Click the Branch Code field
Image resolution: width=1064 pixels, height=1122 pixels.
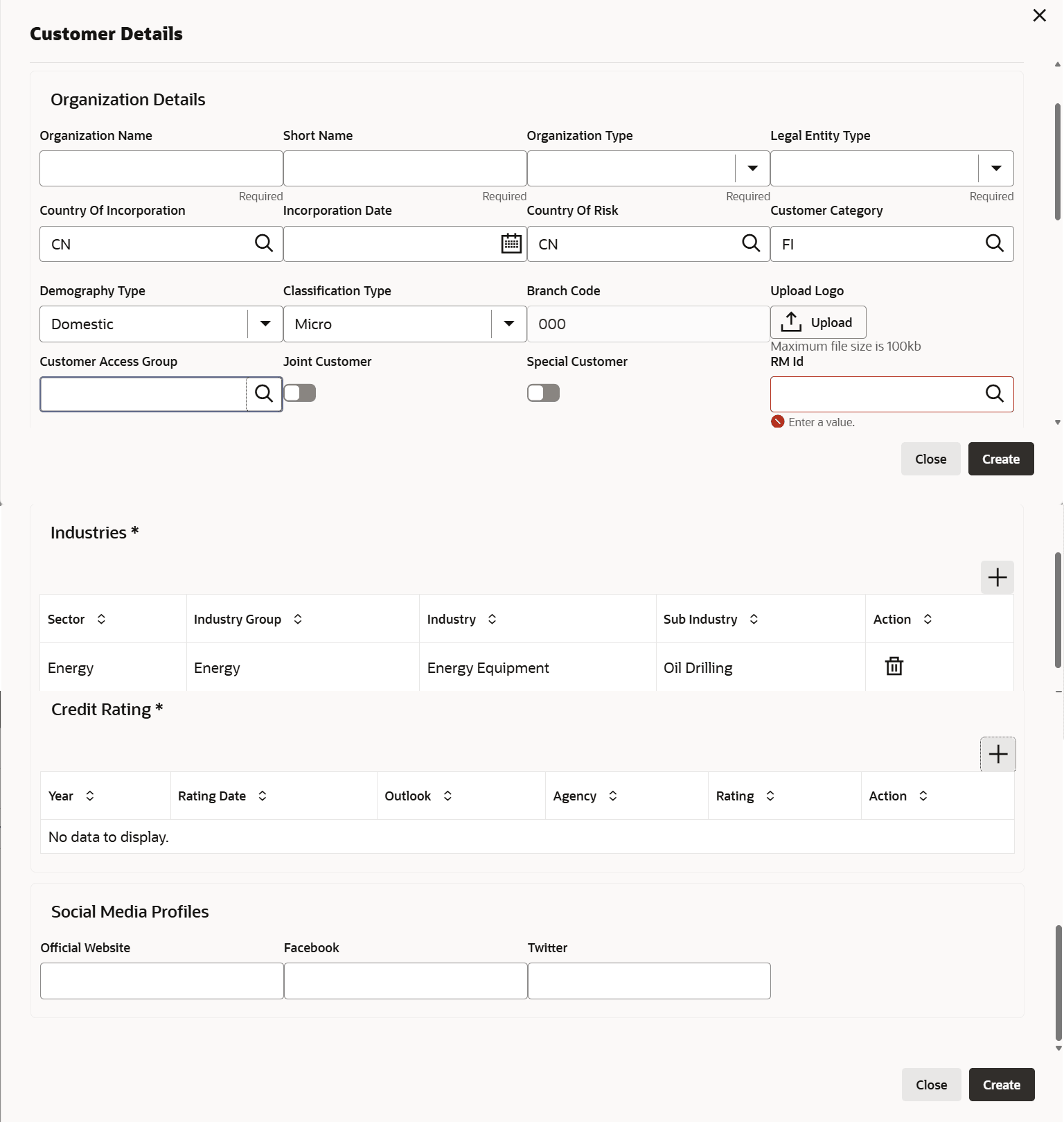pos(648,324)
